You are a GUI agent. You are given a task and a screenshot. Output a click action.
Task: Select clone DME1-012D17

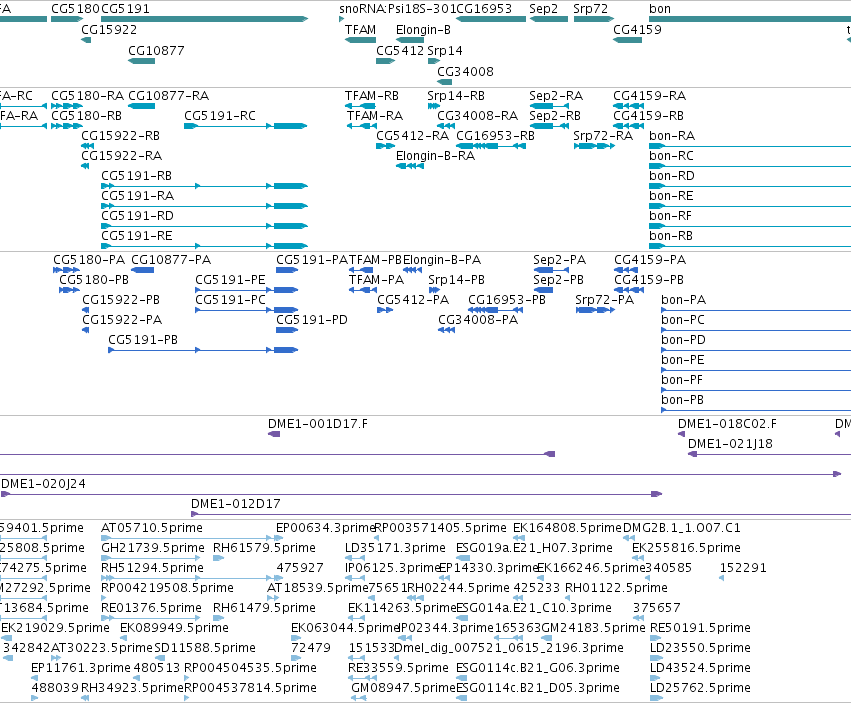[x=521, y=514]
